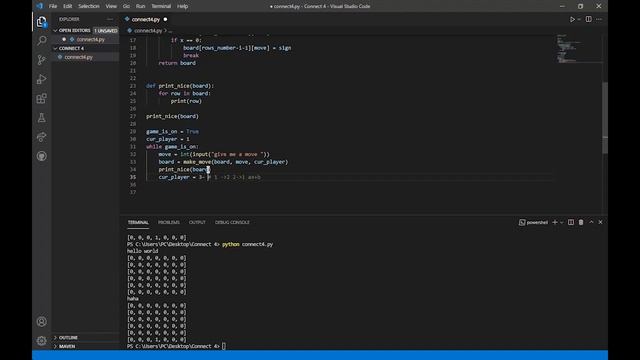Click 'while game_is_on:' on line 31
This screenshot has width=640, height=360.
172,147
